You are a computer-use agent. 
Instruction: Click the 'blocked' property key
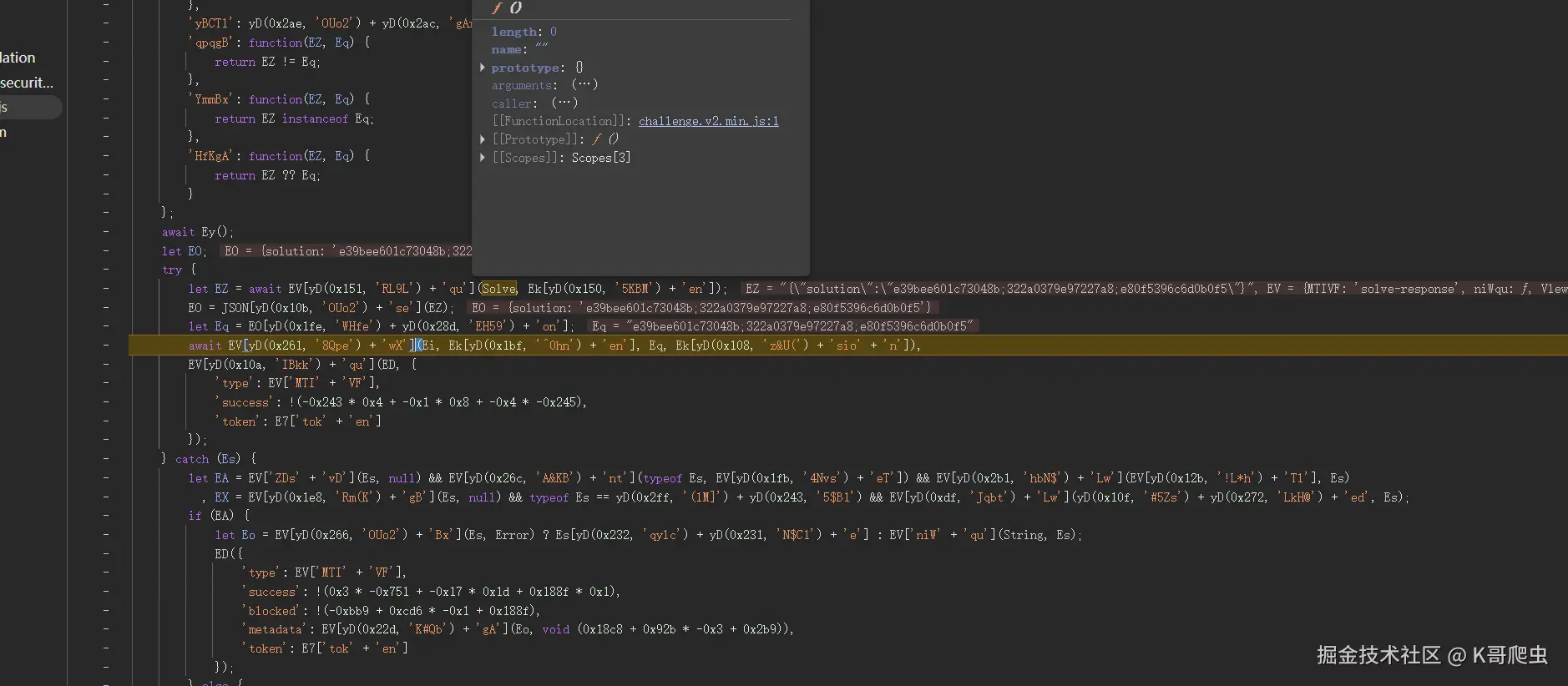point(272,611)
